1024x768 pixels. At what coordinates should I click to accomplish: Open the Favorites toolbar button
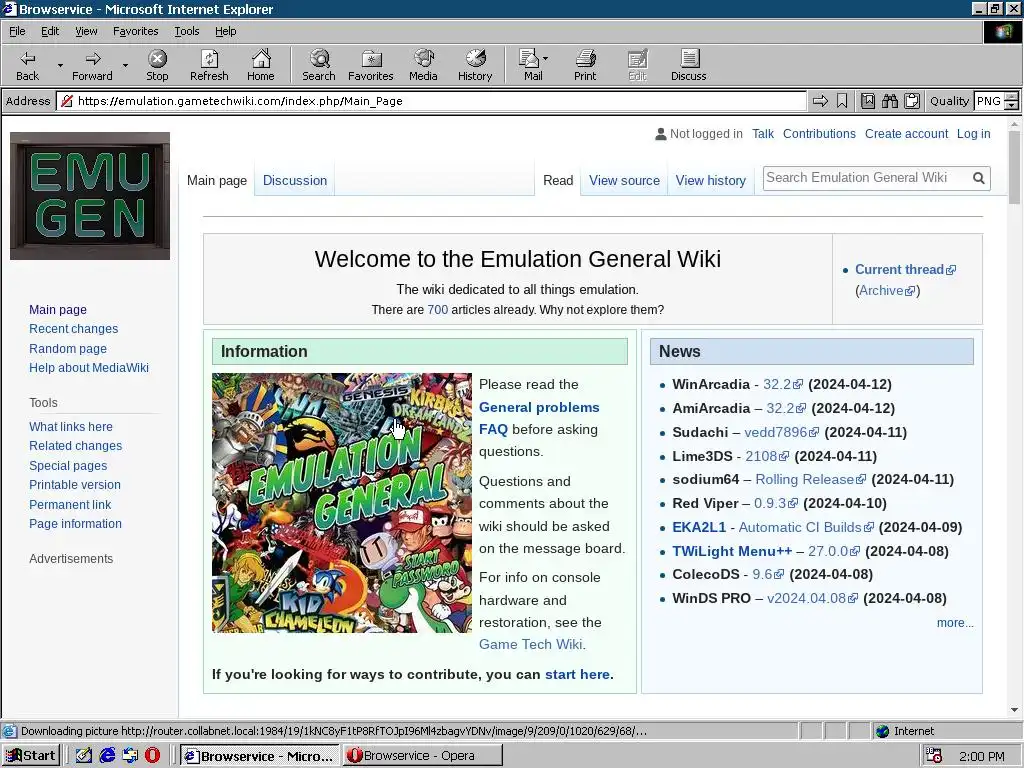(x=371, y=65)
